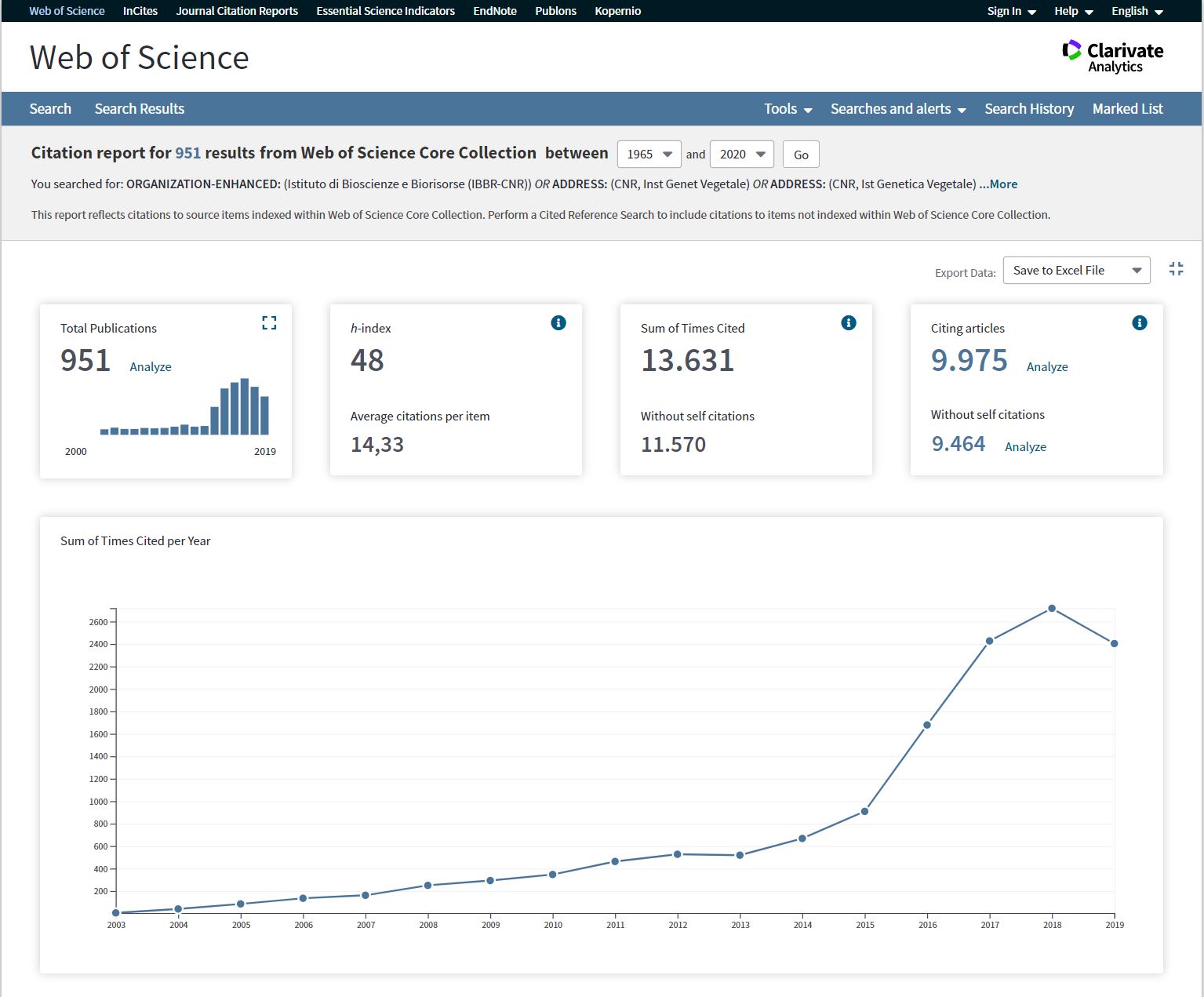Click the Go button

pos(801,155)
